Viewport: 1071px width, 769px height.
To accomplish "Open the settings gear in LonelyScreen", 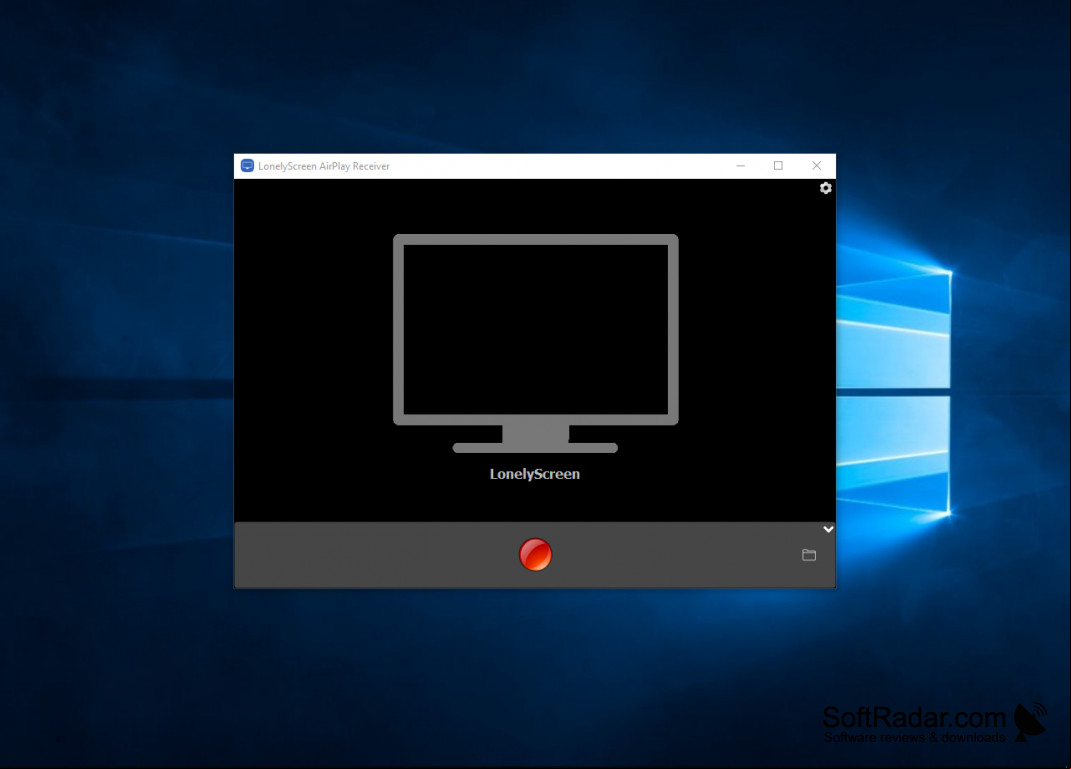I will (826, 188).
